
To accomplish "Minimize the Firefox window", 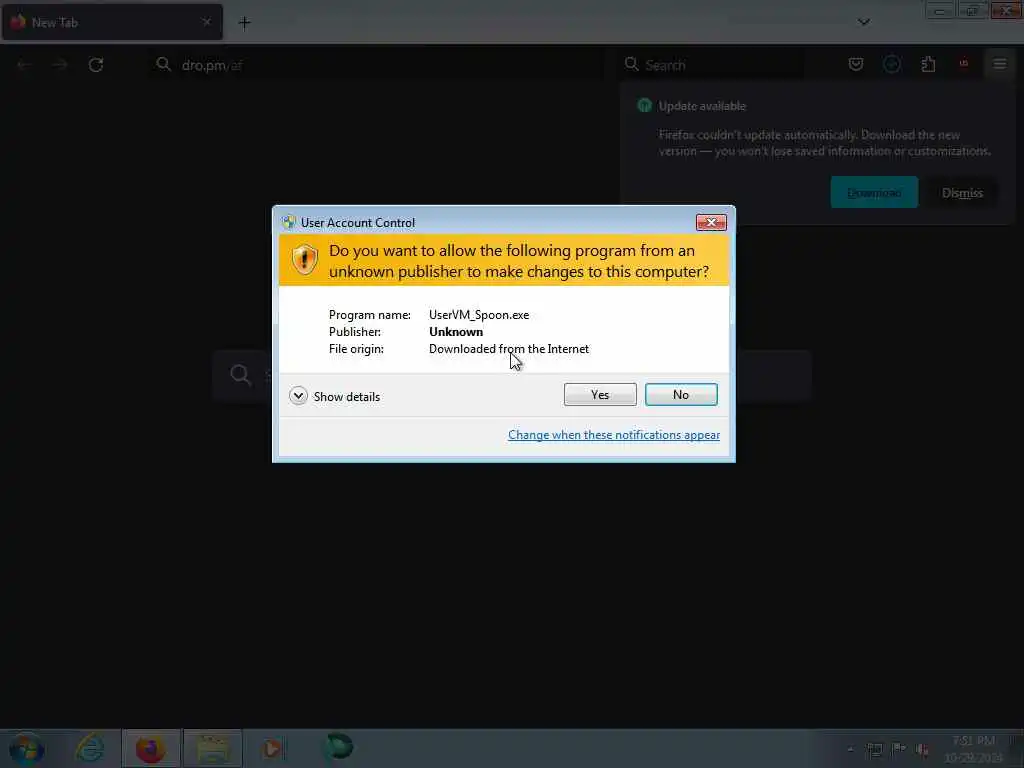I will [940, 11].
